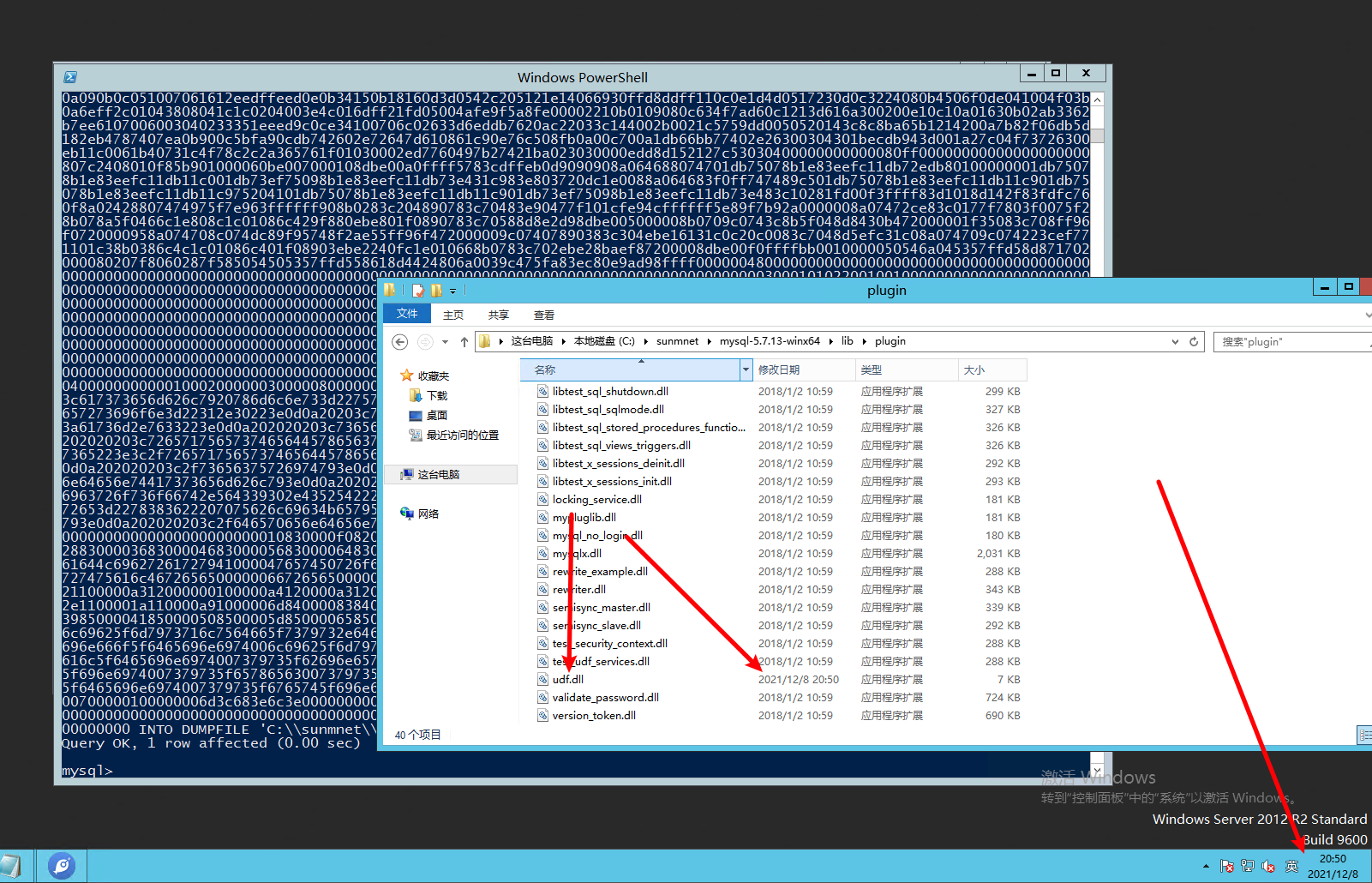Expand the arrow after sunmnet in breadcrumb

710,341
